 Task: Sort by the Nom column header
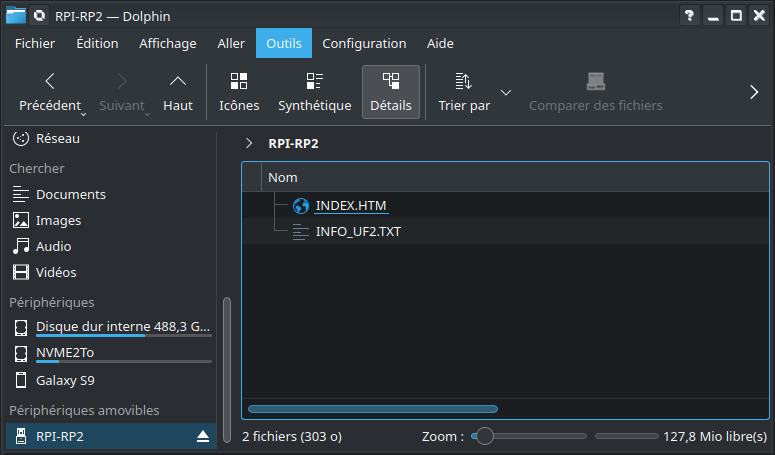[283, 177]
